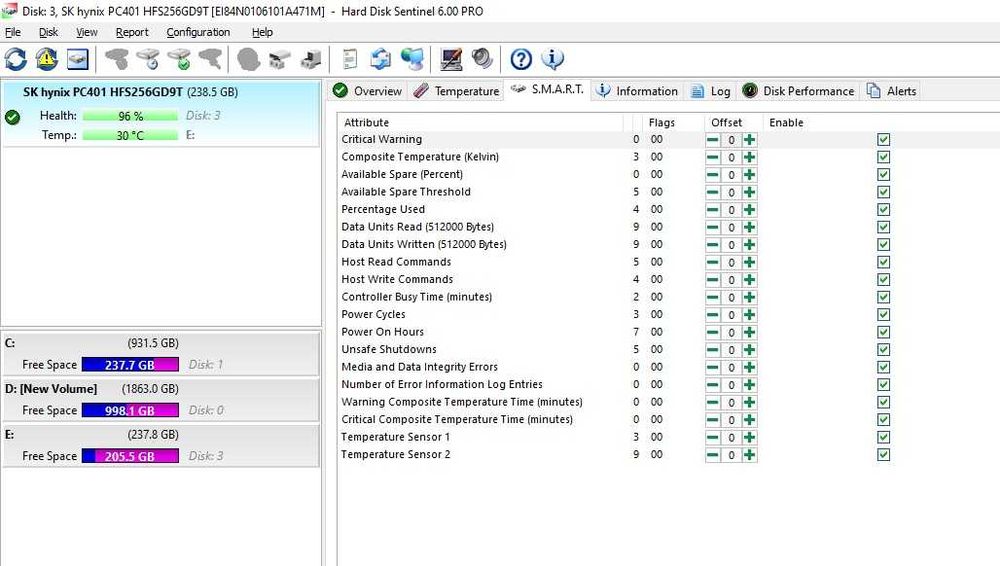This screenshot has height=566, width=1000.
Task: Increase offset for Critical Warning
Action: [749, 140]
